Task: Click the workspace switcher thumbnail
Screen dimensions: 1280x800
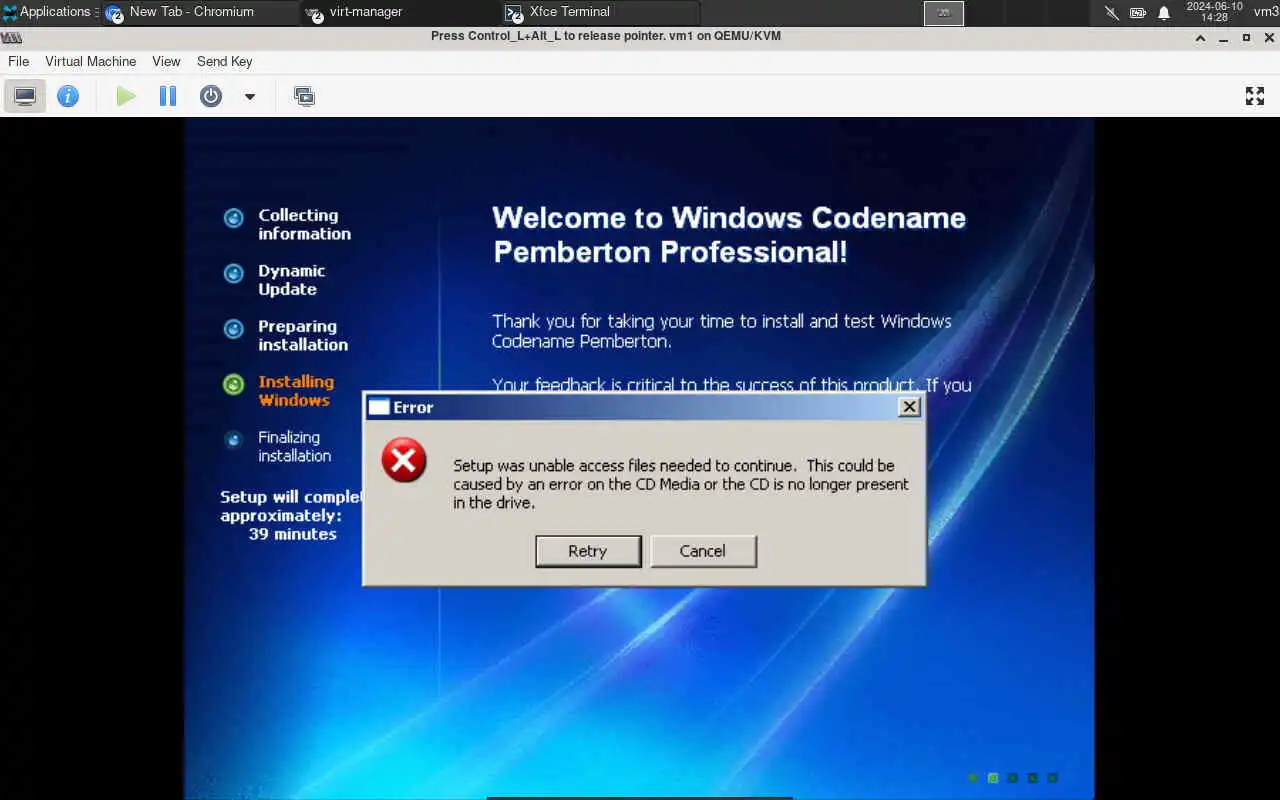Action: (x=944, y=13)
